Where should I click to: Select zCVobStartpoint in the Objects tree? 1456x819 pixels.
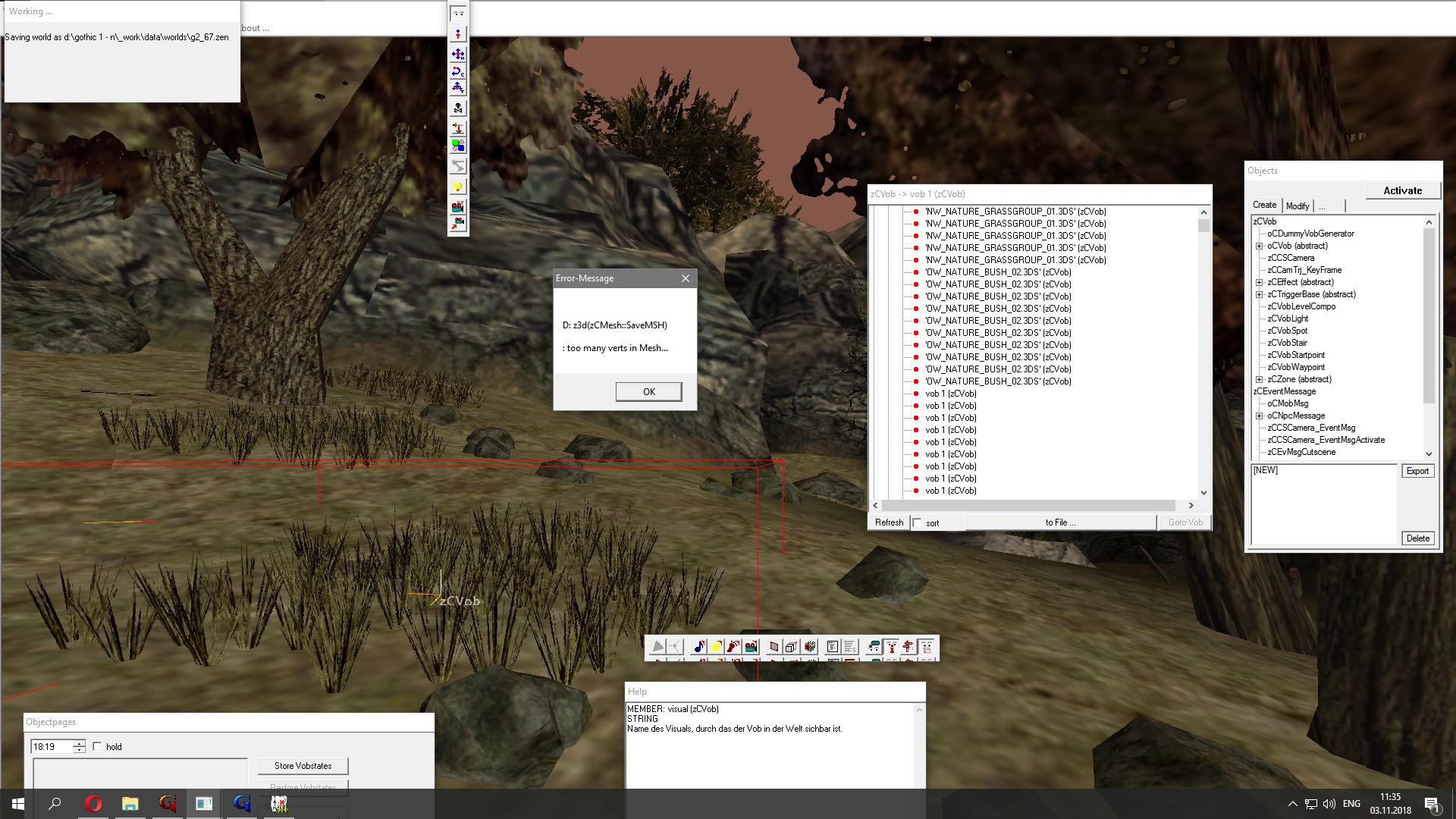[1296, 355]
